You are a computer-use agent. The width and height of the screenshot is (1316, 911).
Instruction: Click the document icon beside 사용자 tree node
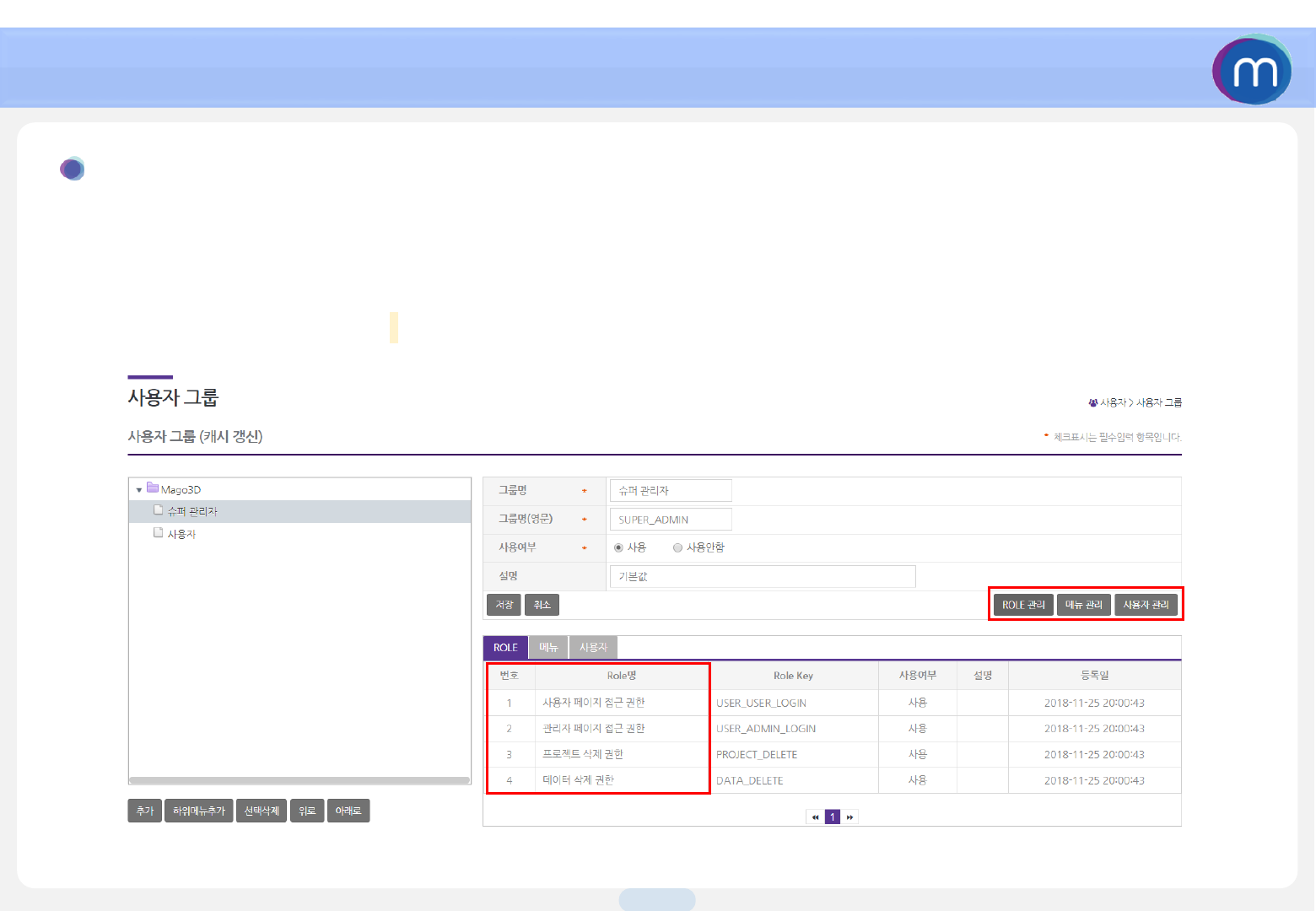[x=158, y=533]
